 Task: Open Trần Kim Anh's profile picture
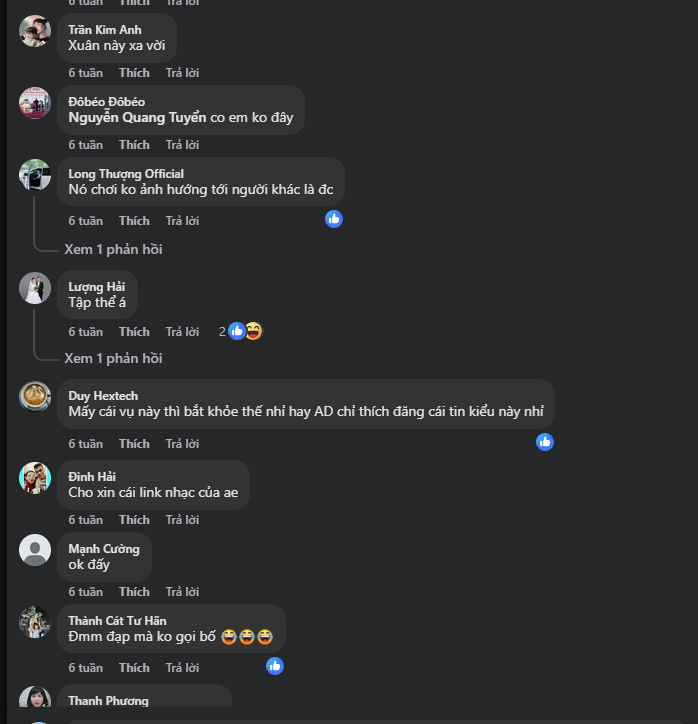[x=35, y=31]
